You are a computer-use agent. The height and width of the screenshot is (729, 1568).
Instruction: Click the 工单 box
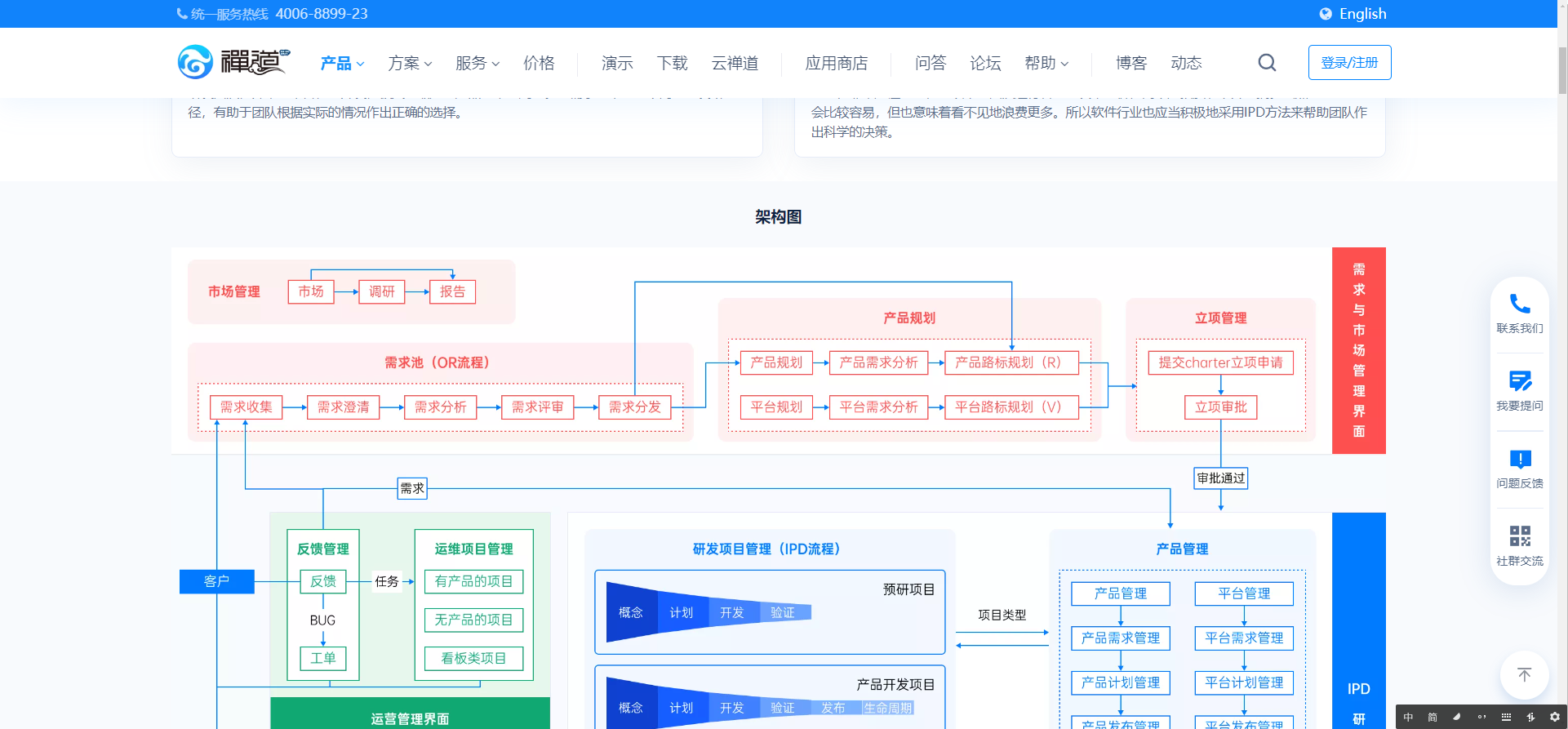point(323,659)
